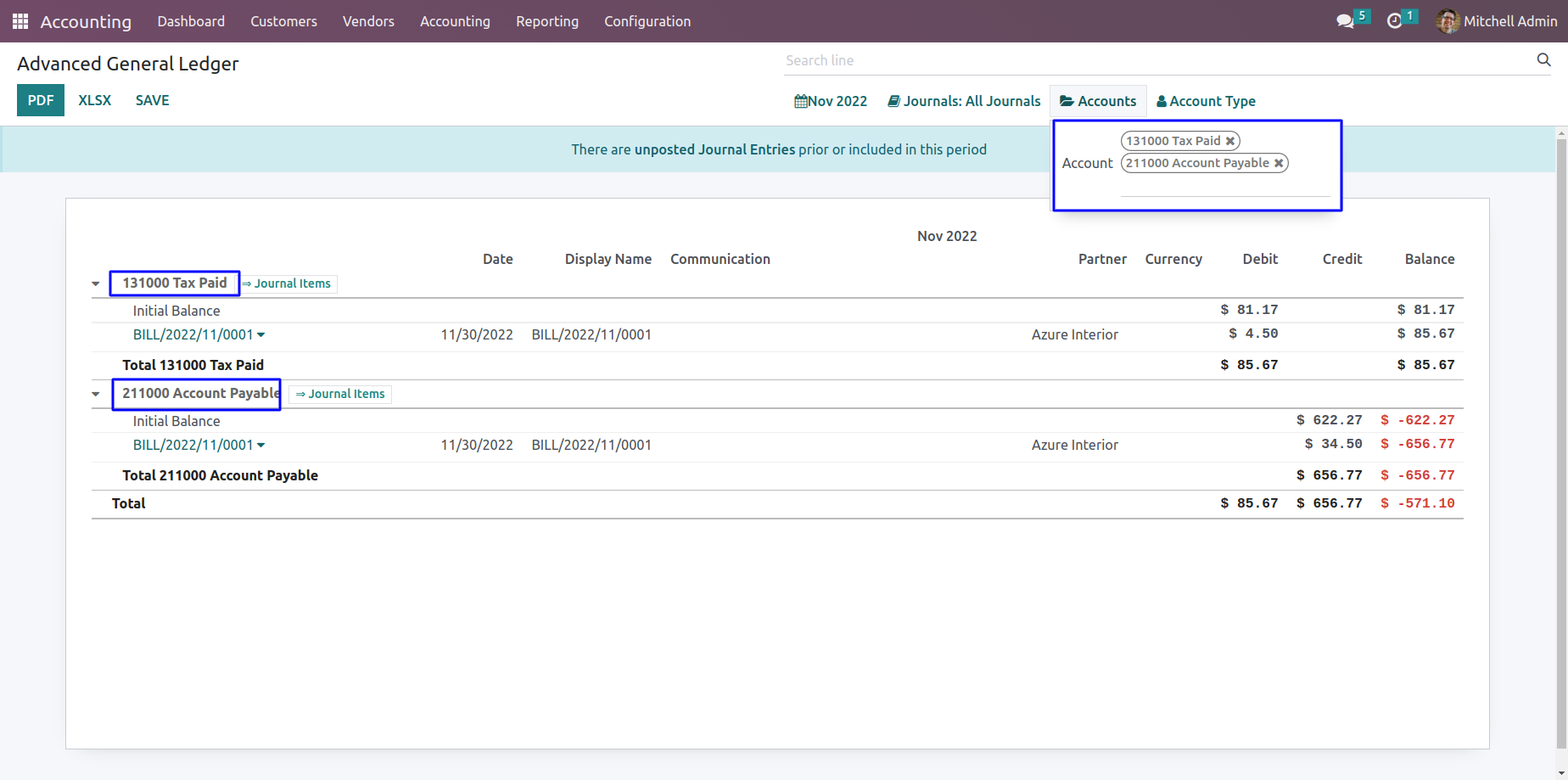Click Azure Interior in the Account Payable row

click(1075, 445)
